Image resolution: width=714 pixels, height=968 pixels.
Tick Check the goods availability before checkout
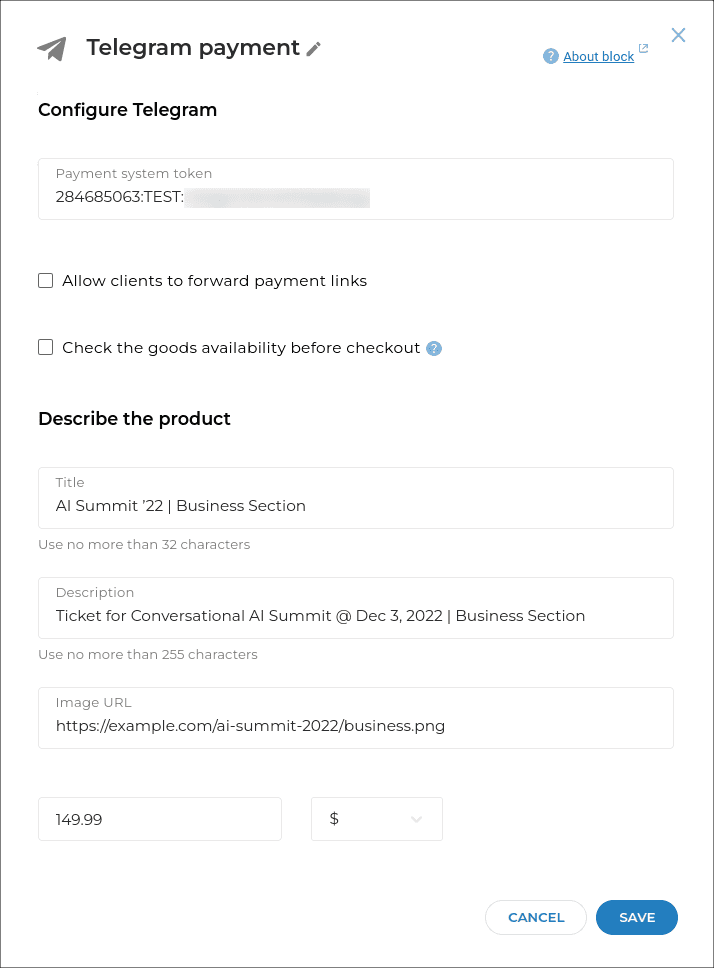click(45, 348)
